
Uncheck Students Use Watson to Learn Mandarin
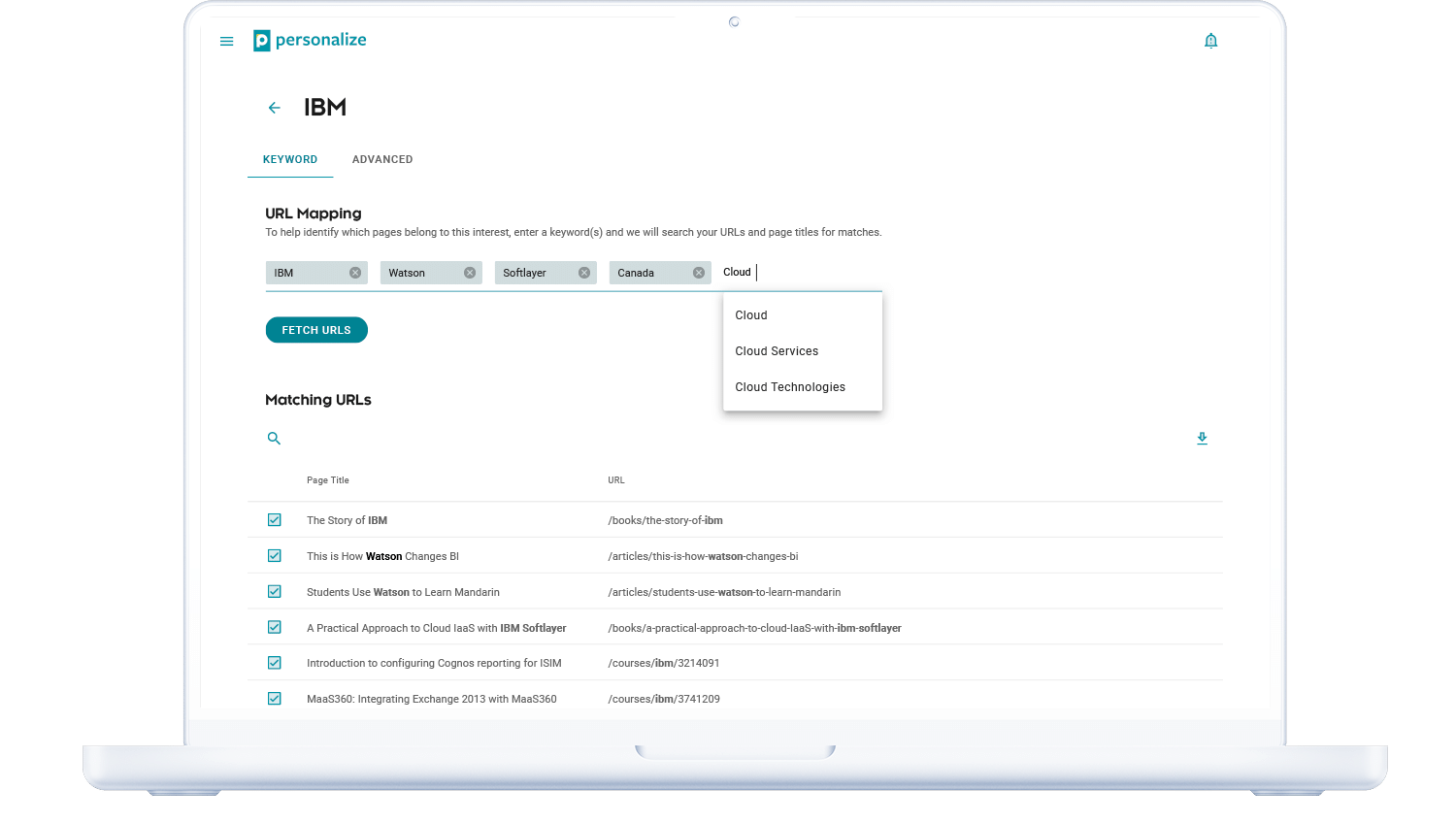pos(275,592)
